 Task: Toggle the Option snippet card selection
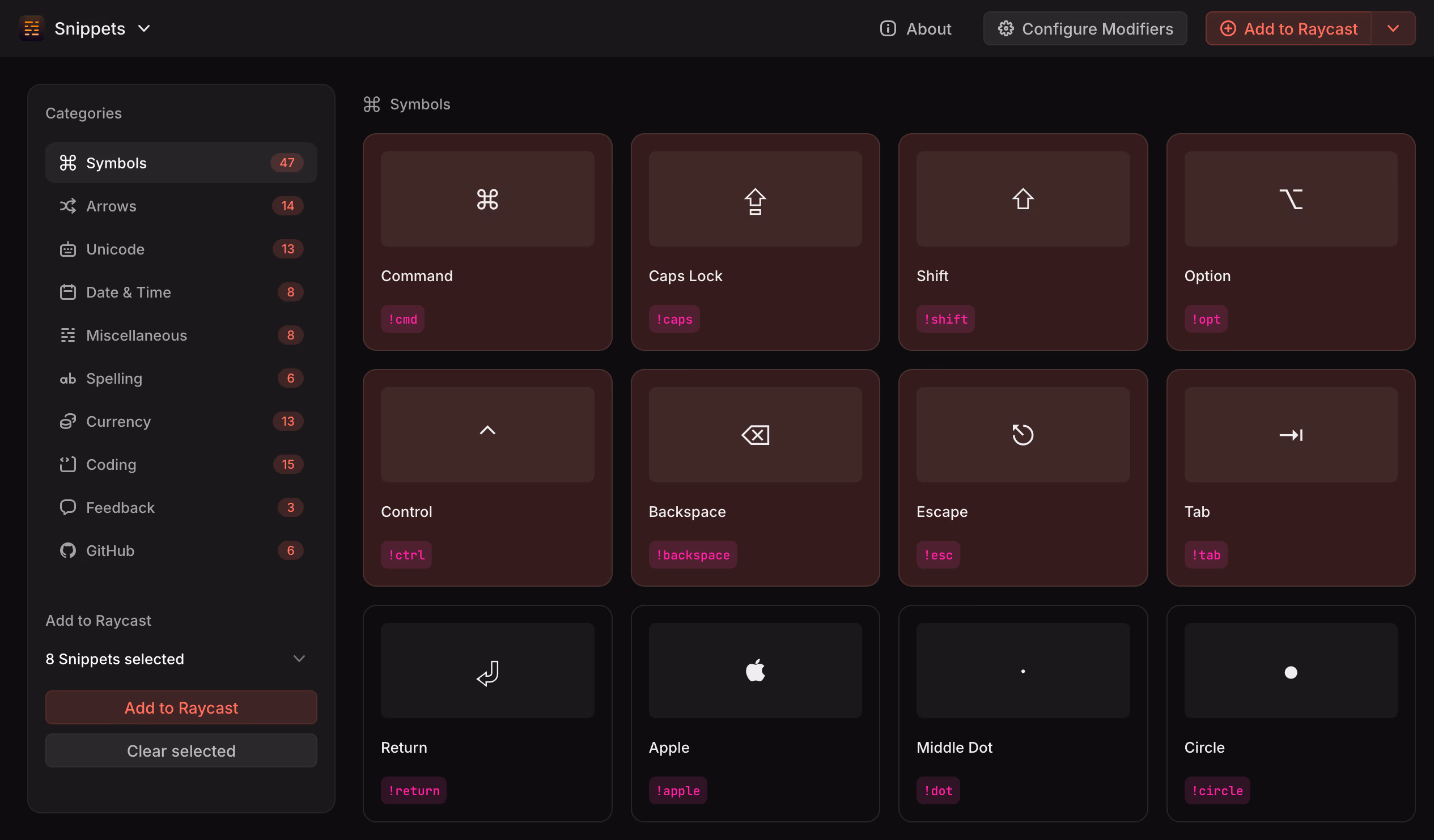click(1291, 242)
